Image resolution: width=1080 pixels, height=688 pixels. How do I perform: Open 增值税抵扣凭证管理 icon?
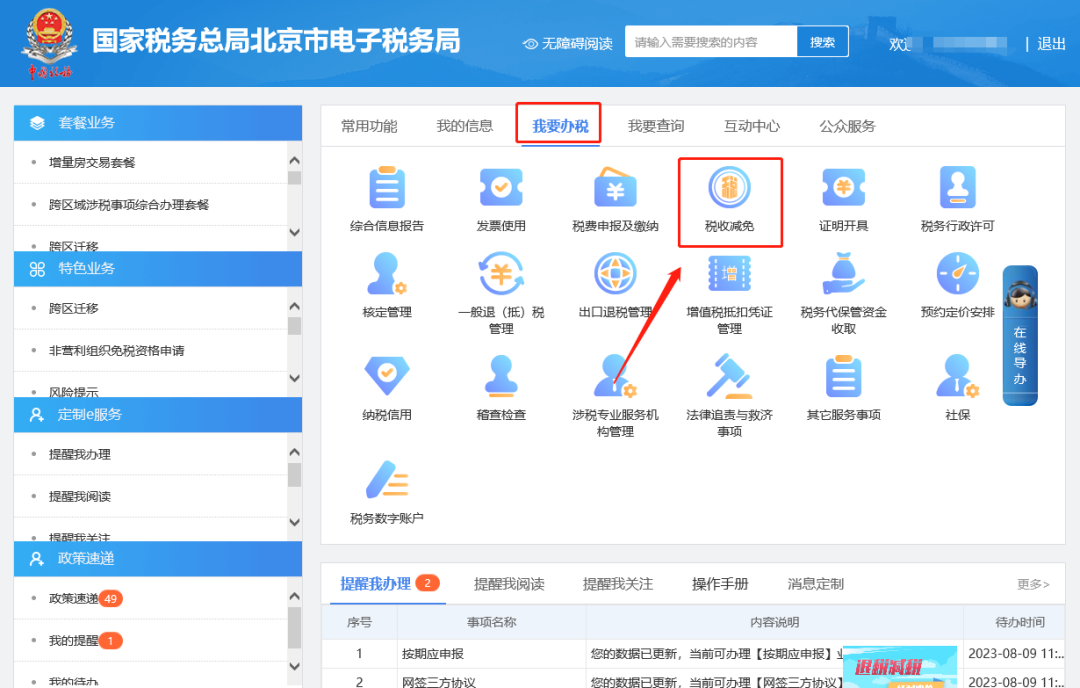click(729, 274)
